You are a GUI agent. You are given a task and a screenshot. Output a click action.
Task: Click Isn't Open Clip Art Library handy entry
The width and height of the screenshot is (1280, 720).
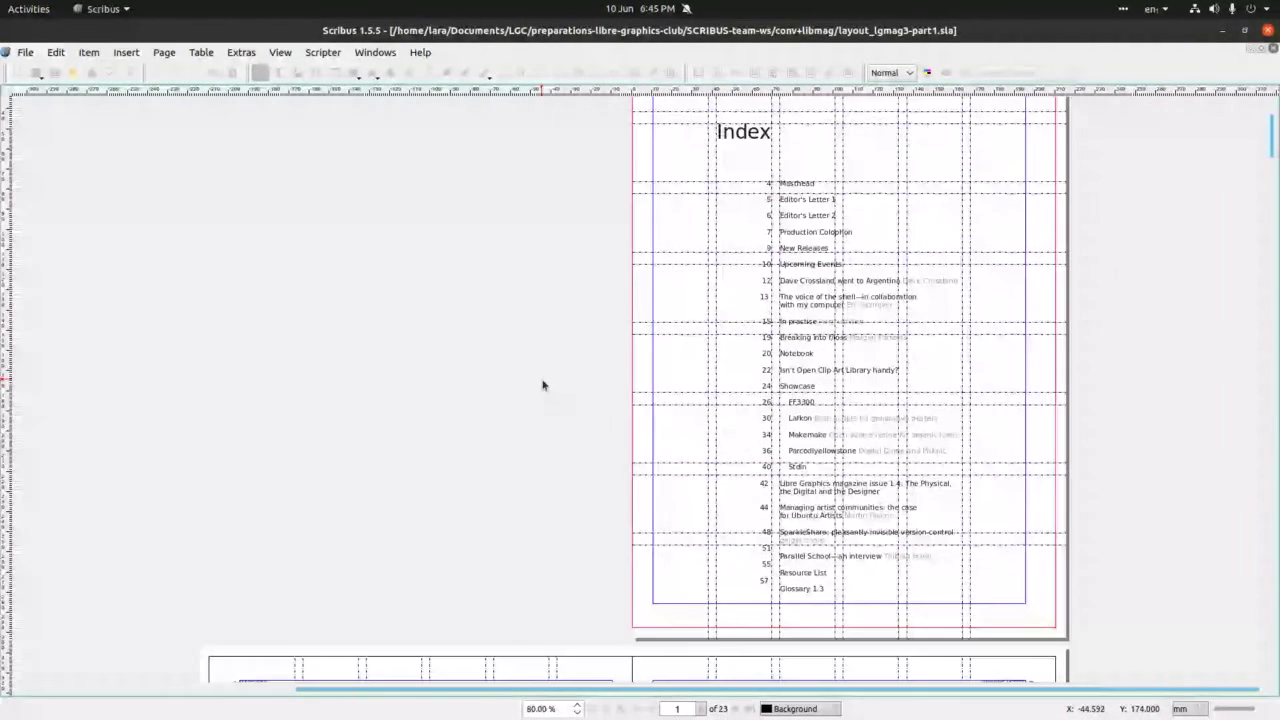coord(839,370)
